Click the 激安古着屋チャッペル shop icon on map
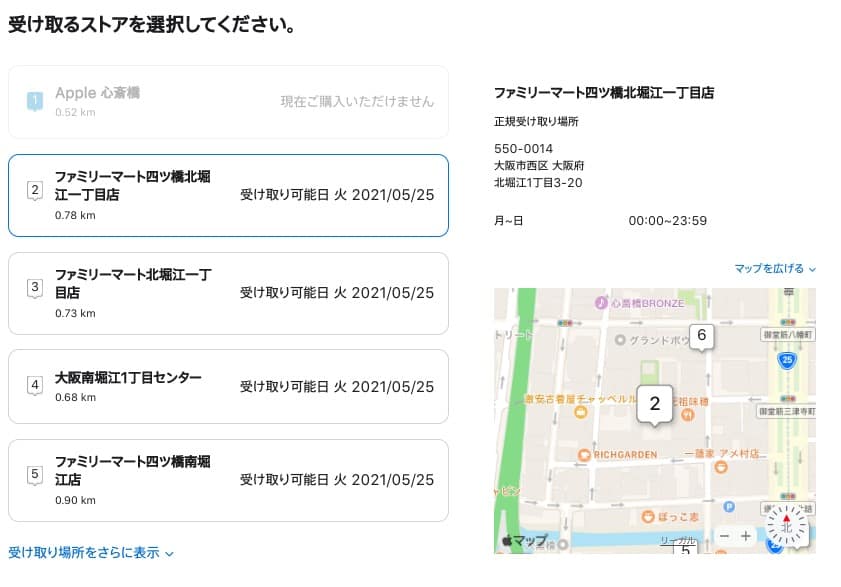 point(580,412)
